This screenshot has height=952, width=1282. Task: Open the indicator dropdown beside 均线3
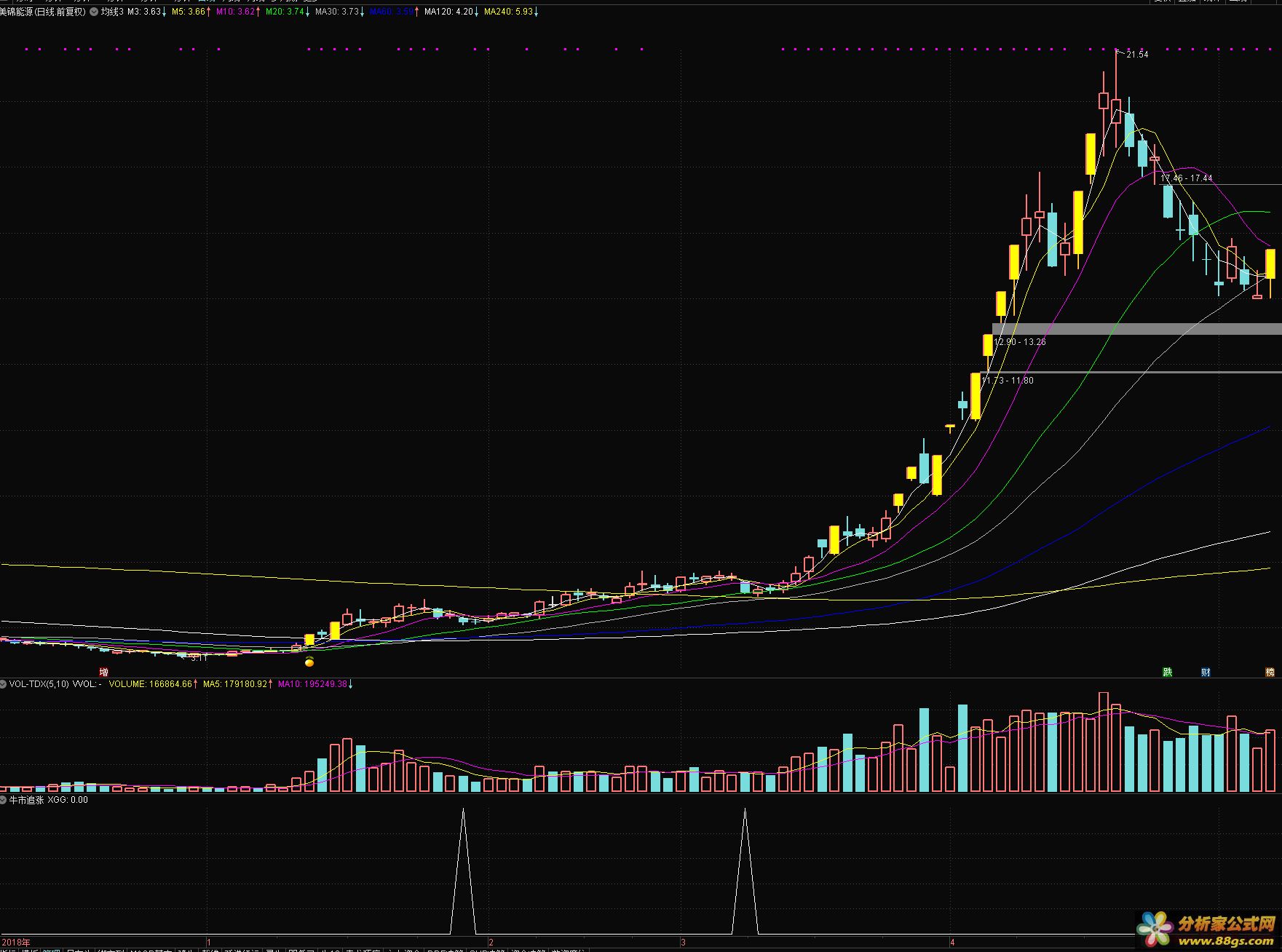[95, 12]
